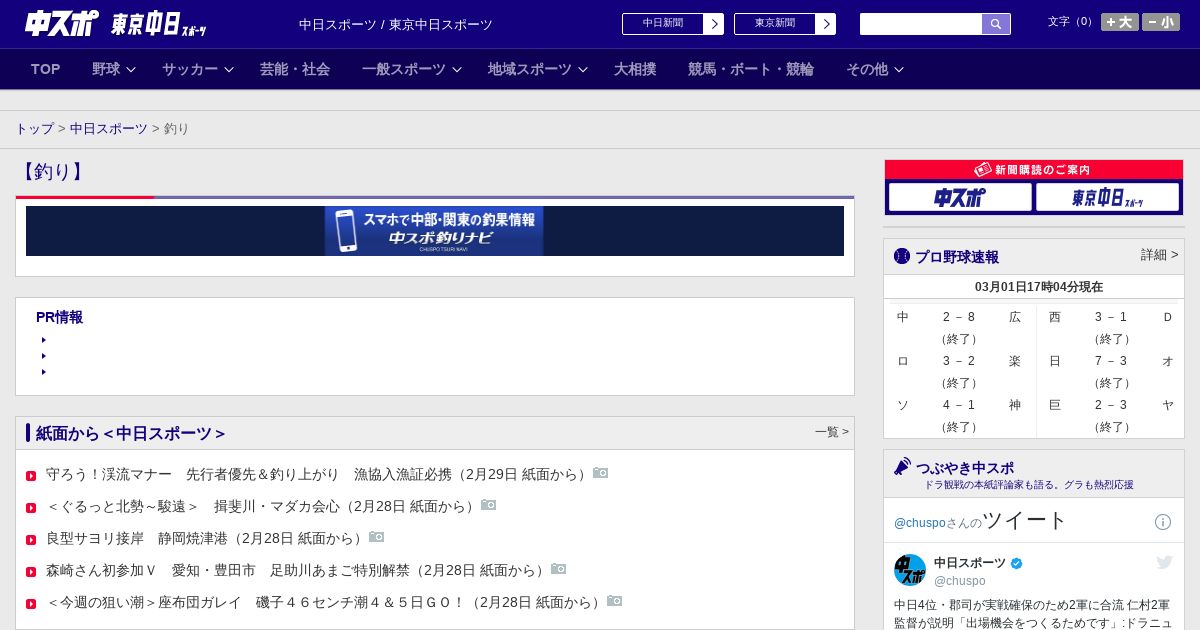Image resolution: width=1200 pixels, height=630 pixels.
Task: Click the search magnifier button
Action: pos(996,24)
